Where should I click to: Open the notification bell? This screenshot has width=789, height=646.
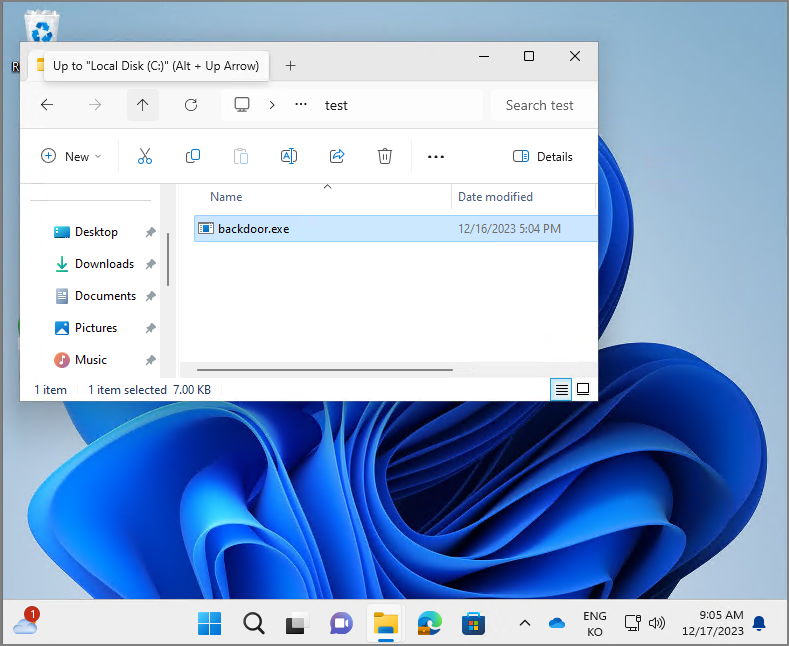(x=759, y=623)
